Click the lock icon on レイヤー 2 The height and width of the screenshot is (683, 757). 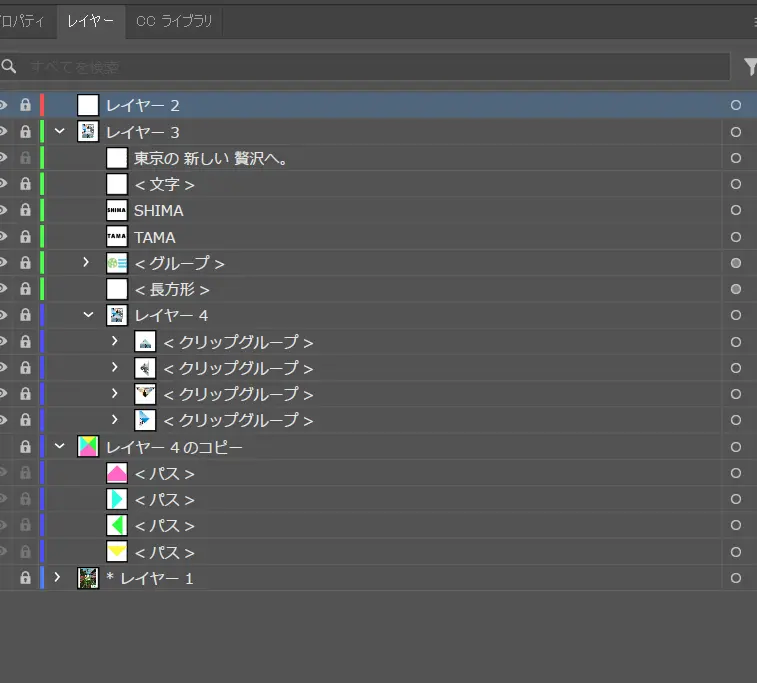point(25,105)
